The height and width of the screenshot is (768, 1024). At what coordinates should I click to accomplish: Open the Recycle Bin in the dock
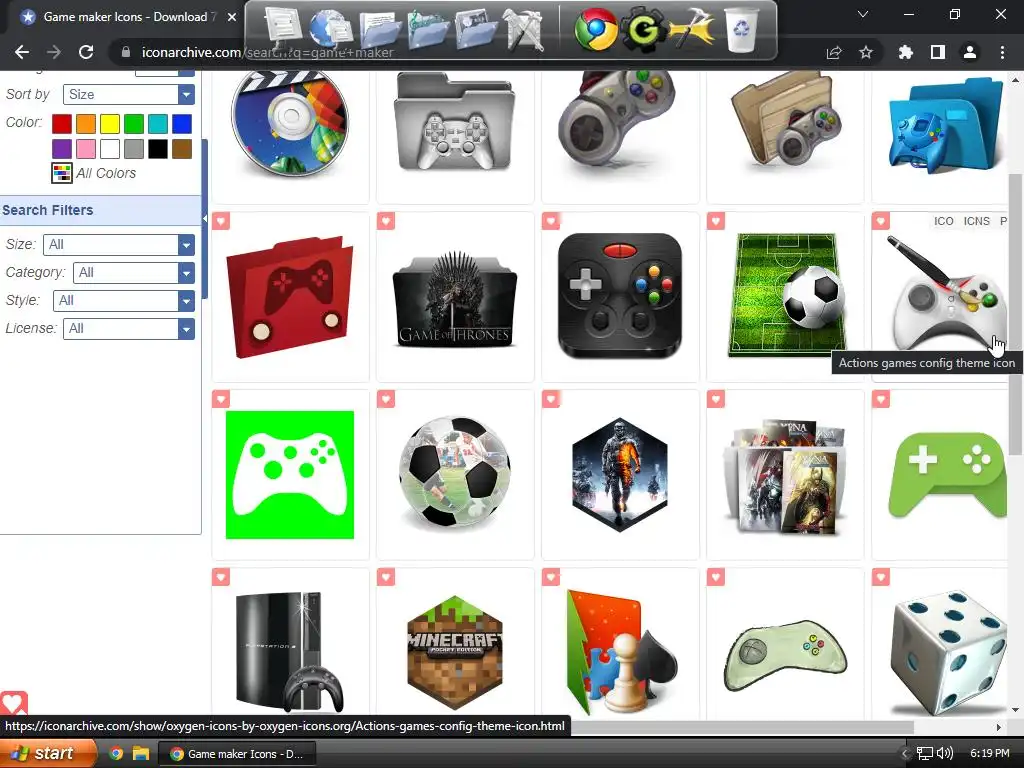pos(742,29)
